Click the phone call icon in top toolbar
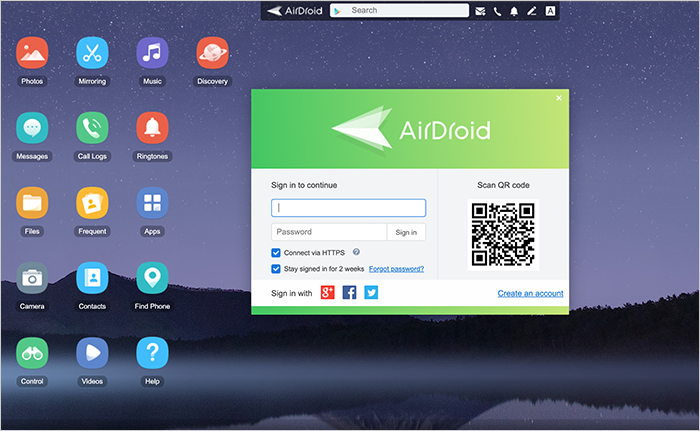Image resolution: width=700 pixels, height=431 pixels. coord(497,11)
